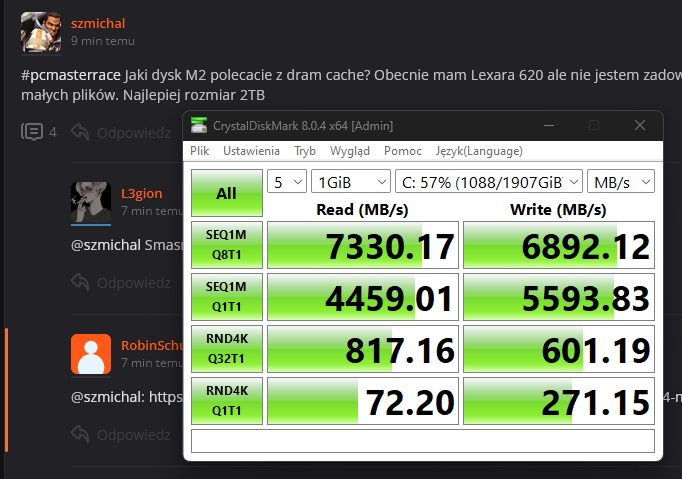
Task: Open the Język(Language) menu
Action: click(x=479, y=151)
